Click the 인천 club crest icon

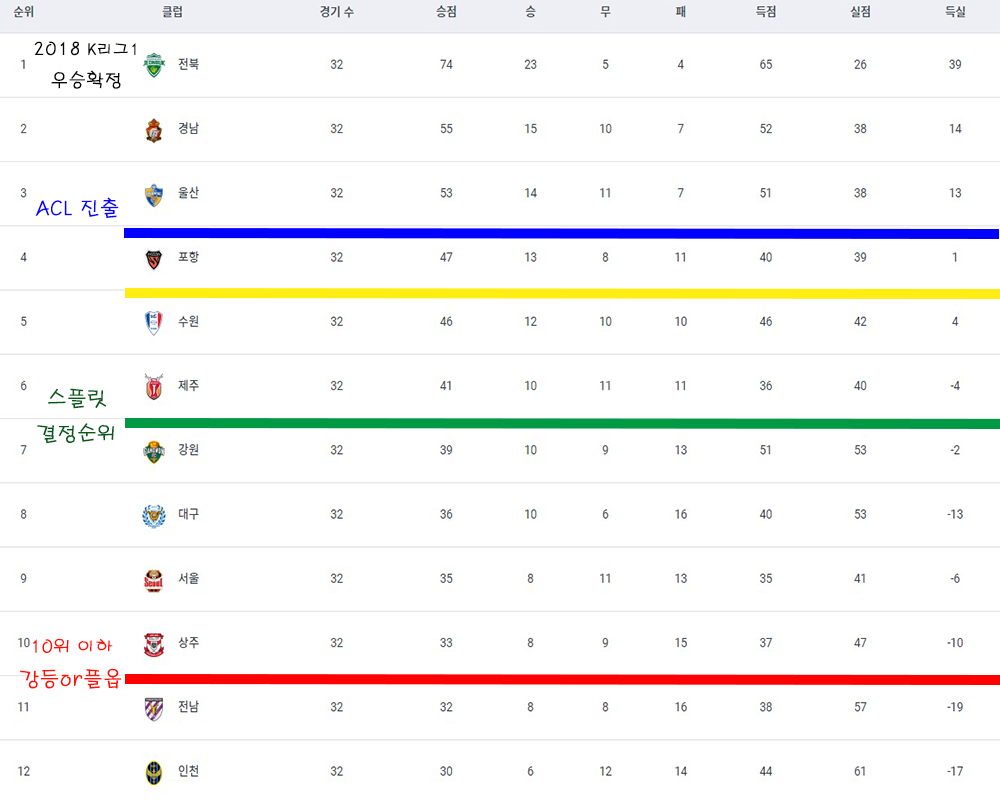153,772
